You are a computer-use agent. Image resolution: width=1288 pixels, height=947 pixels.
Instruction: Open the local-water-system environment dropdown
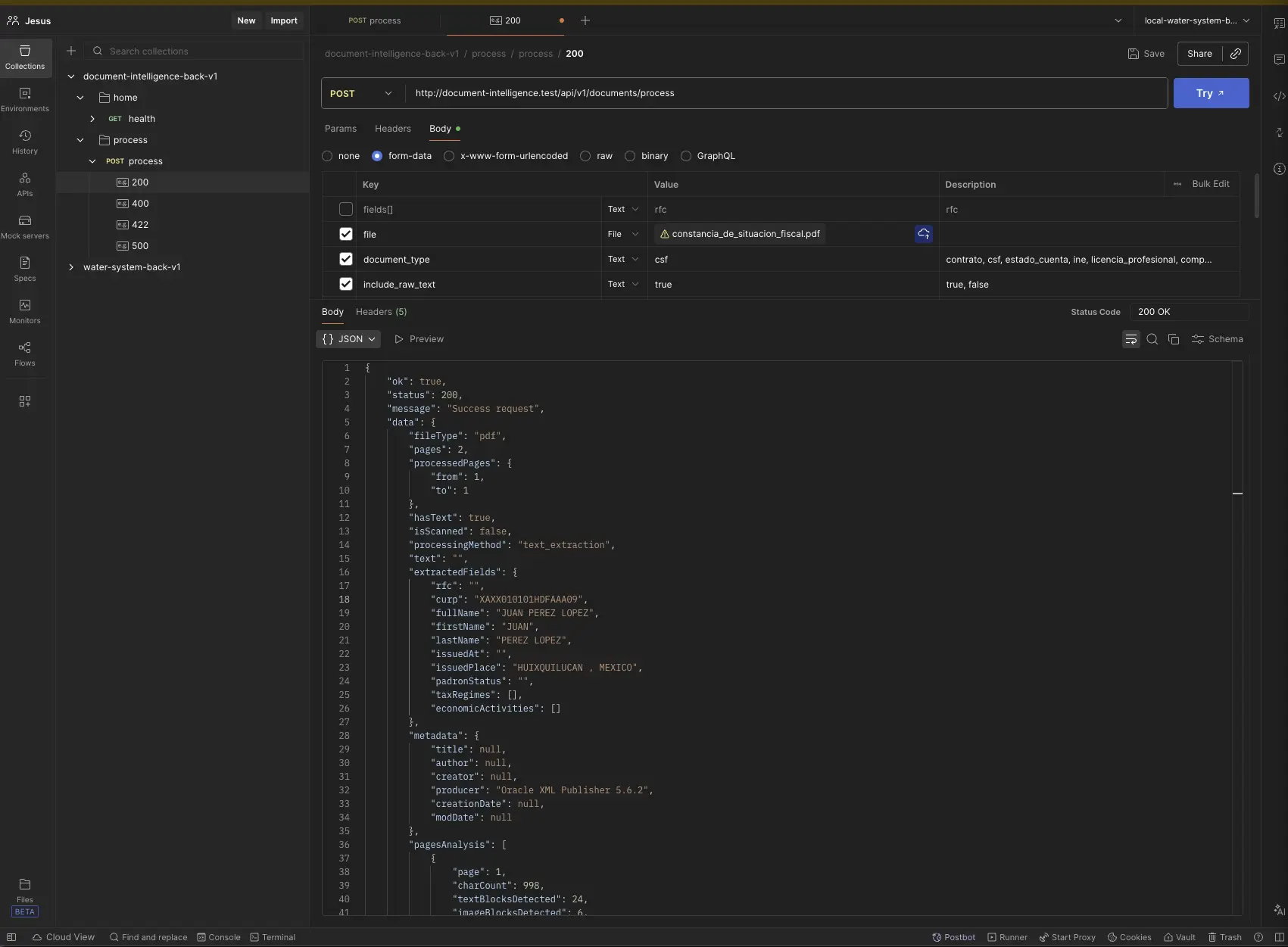[1196, 20]
